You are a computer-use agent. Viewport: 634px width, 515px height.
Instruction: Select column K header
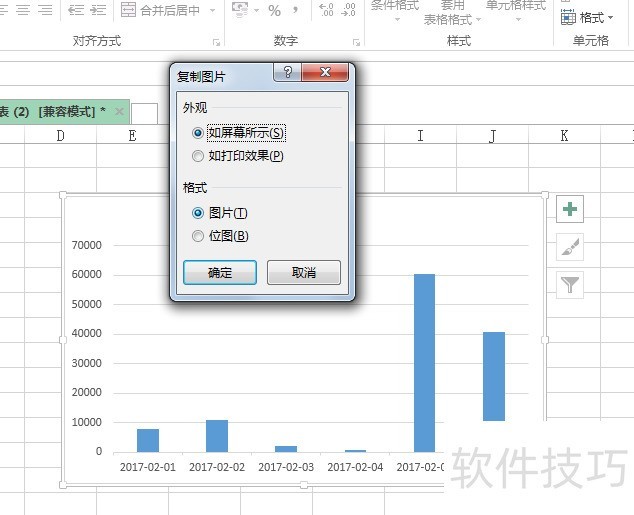click(564, 136)
